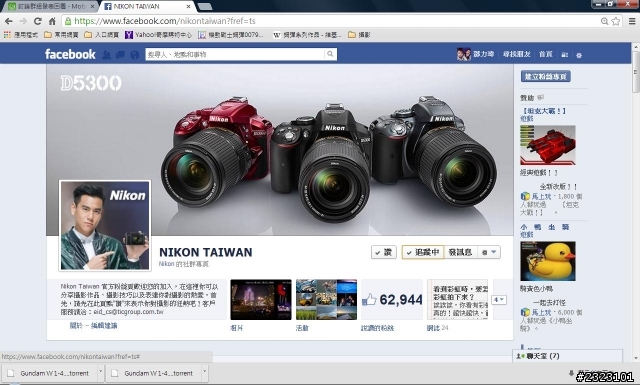Click the Create Page button

tap(546, 76)
